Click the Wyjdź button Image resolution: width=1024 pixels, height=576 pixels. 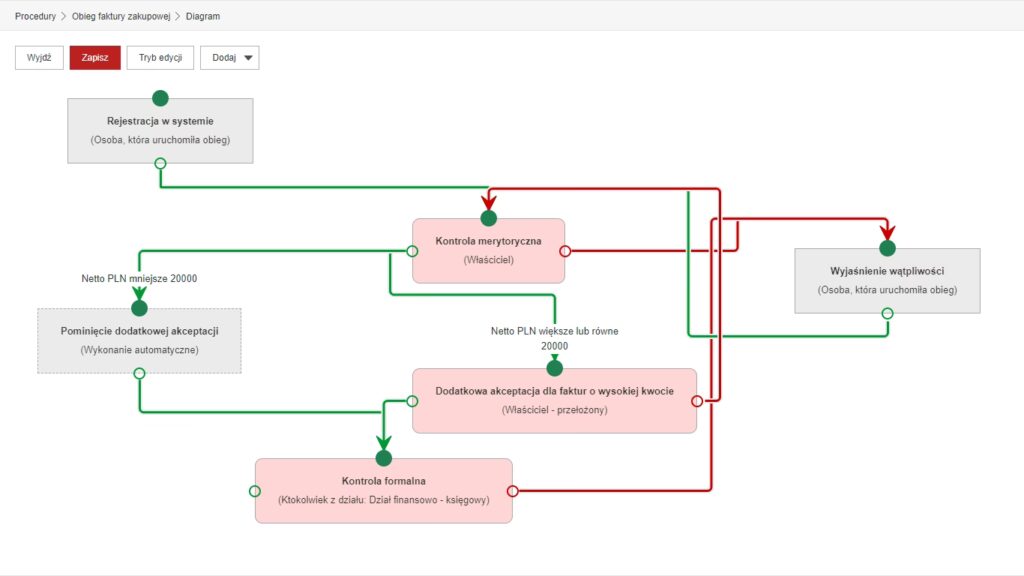tap(40, 57)
